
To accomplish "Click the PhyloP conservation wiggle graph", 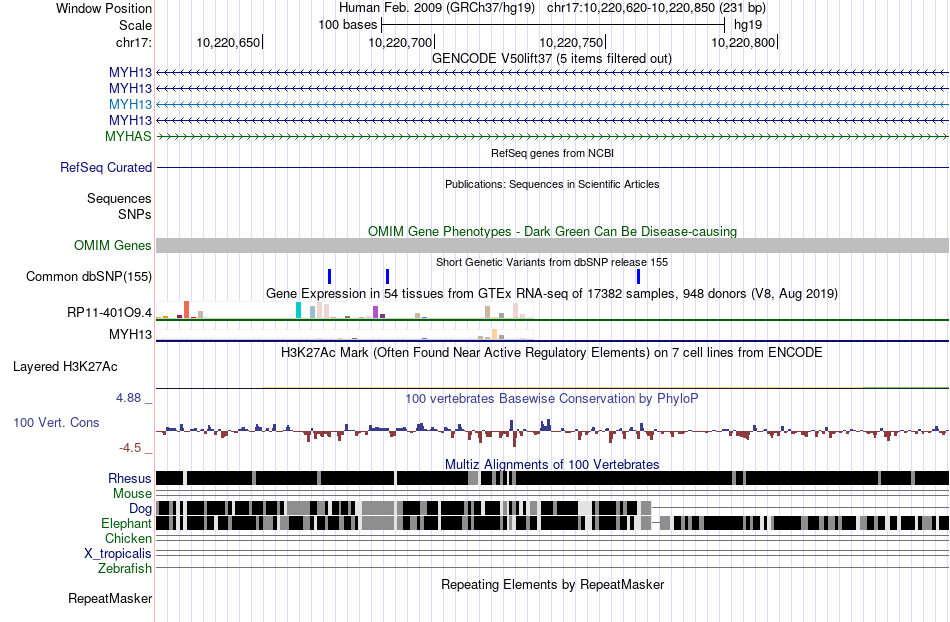I will (x=552, y=431).
